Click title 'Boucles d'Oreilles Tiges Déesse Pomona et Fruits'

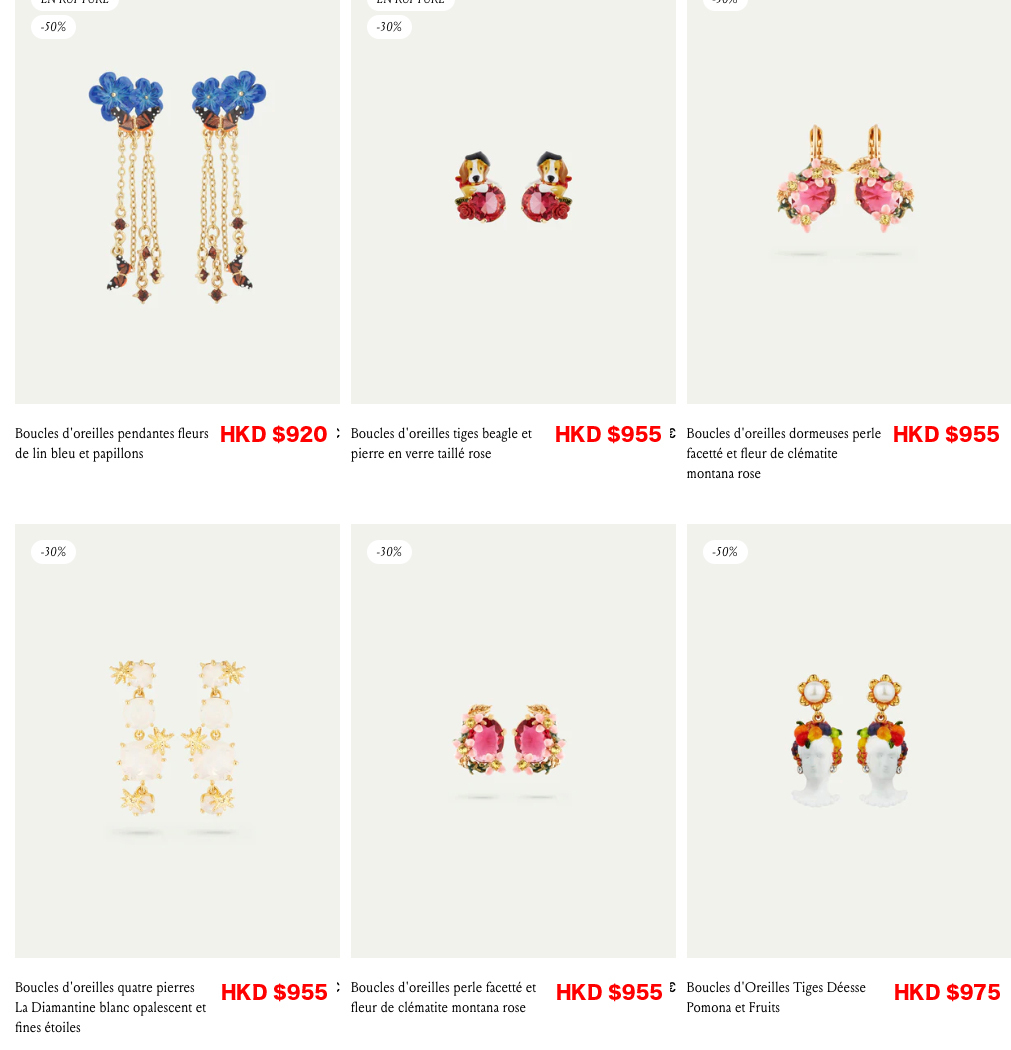776,997
